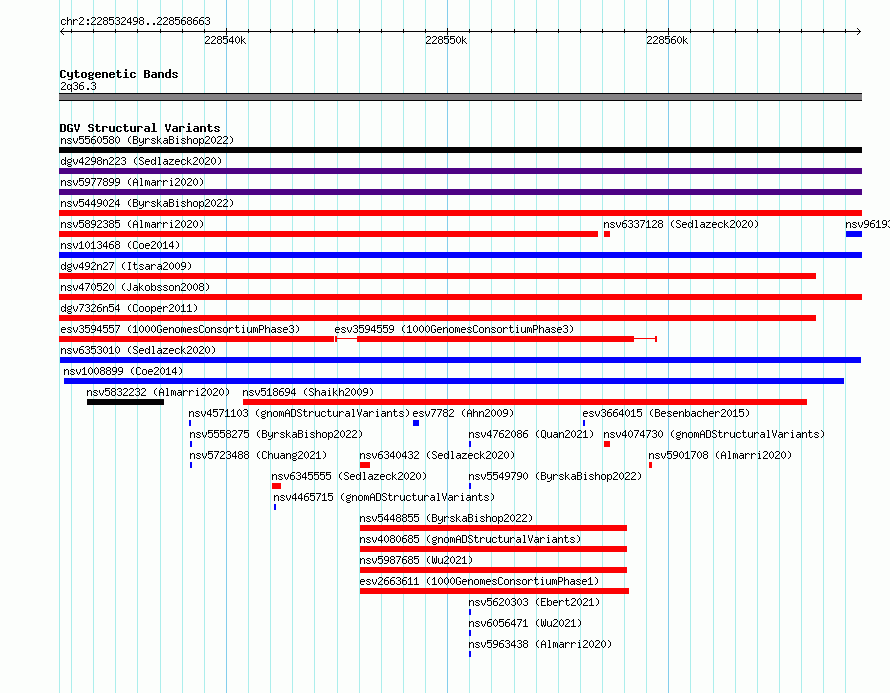890x693 pixels.
Task: Select the nsv5723488 (Chuang2021) label
Action: [258, 455]
